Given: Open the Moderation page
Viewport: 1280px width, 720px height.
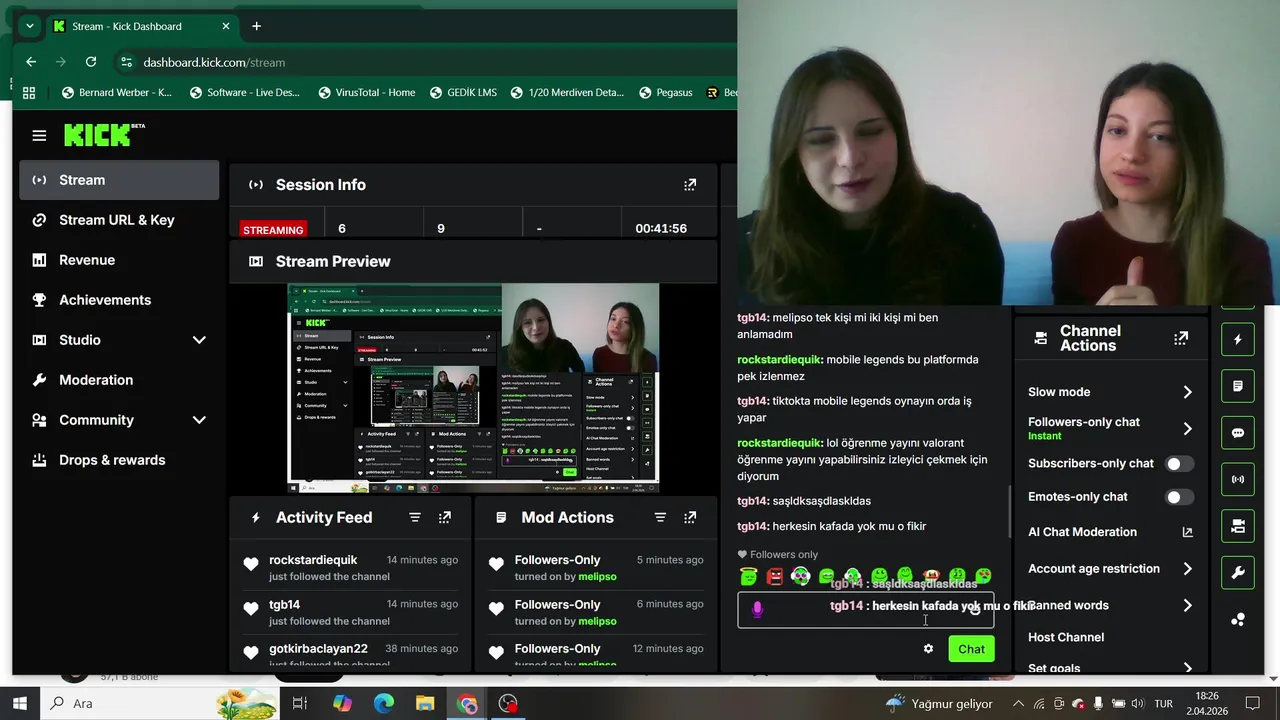Looking at the screenshot, I should click(x=119, y=380).
